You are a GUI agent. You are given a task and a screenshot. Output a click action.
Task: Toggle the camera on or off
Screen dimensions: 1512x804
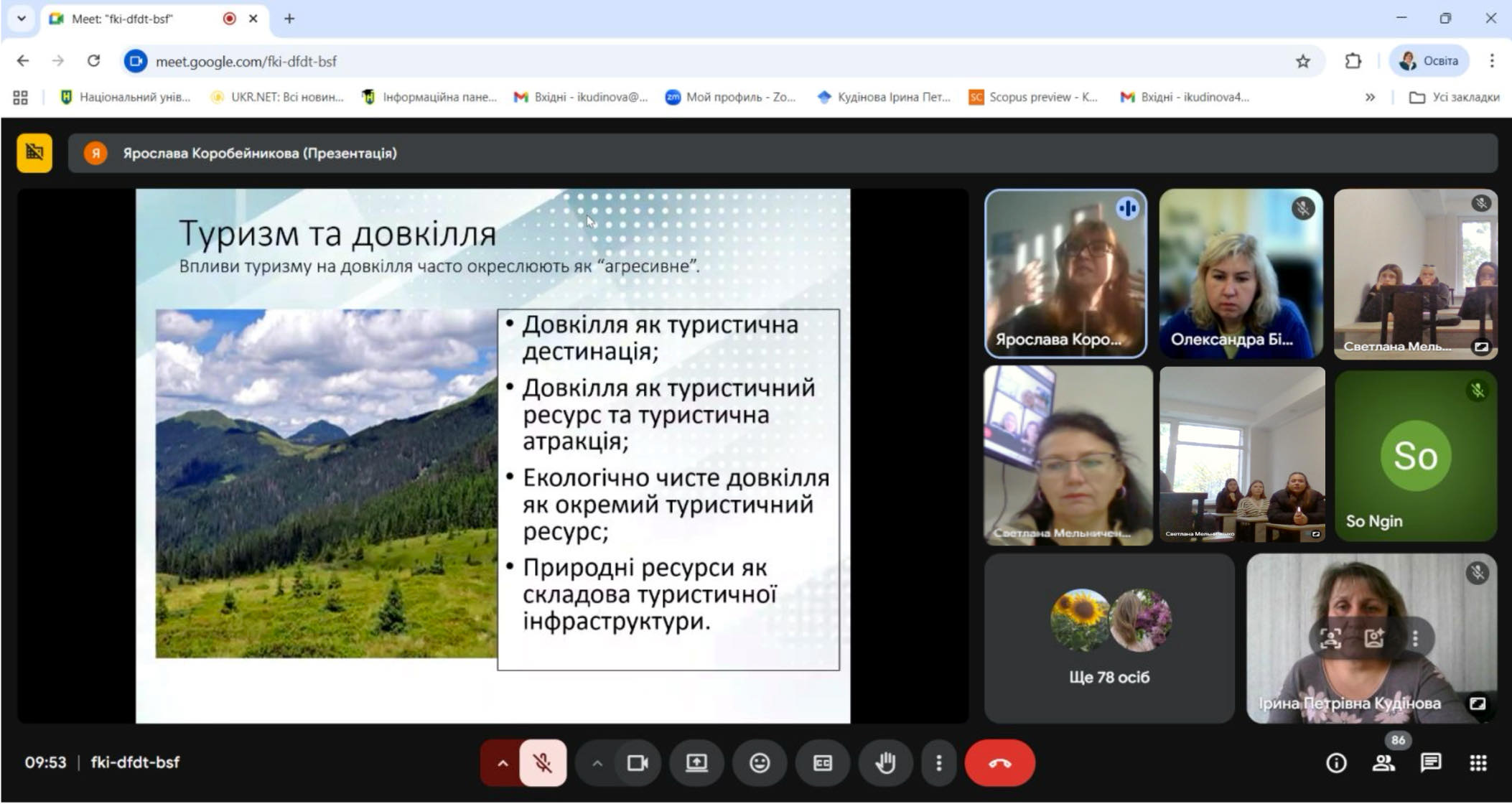click(x=637, y=762)
